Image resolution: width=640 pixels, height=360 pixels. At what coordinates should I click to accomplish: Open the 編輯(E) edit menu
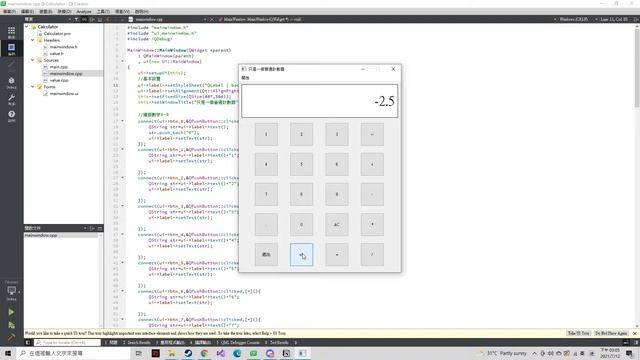tap(27, 11)
